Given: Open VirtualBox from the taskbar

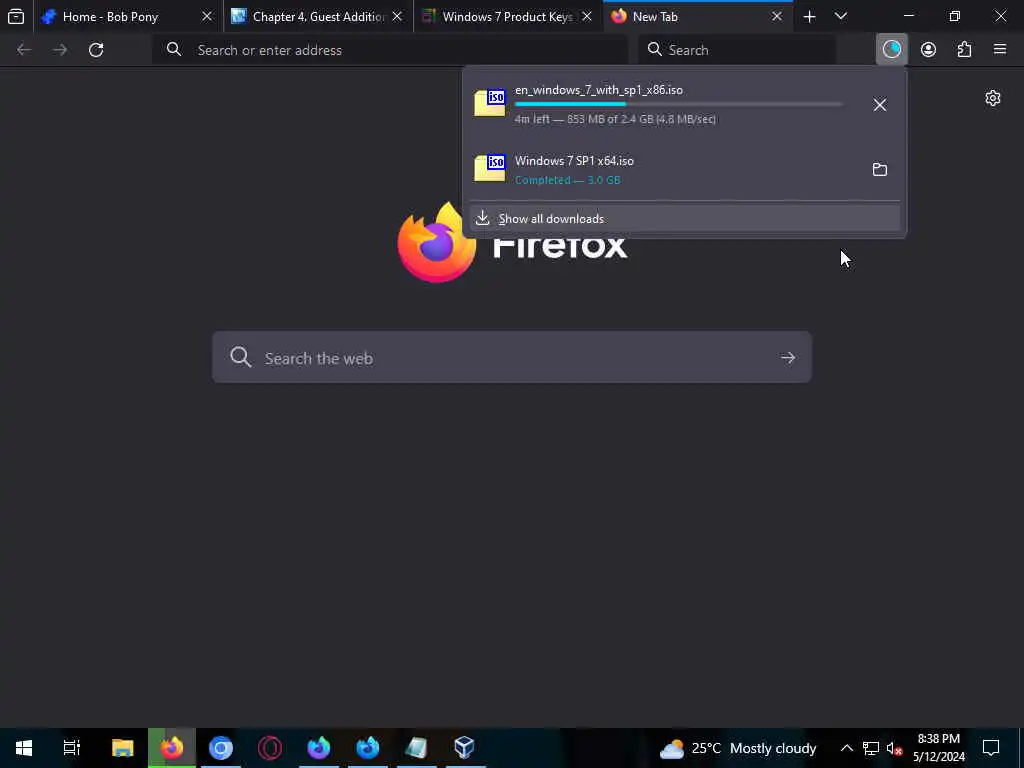Looking at the screenshot, I should coord(464,748).
